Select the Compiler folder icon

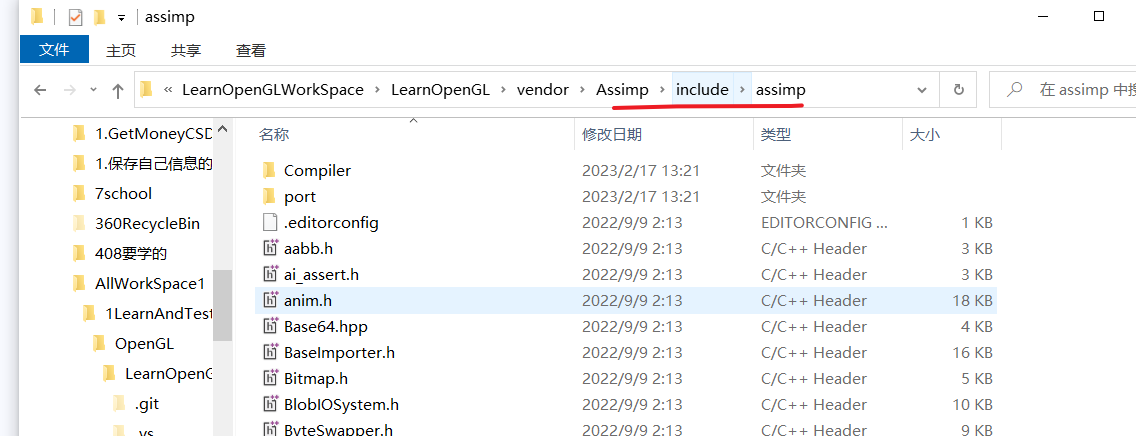pyautogui.click(x=270, y=170)
